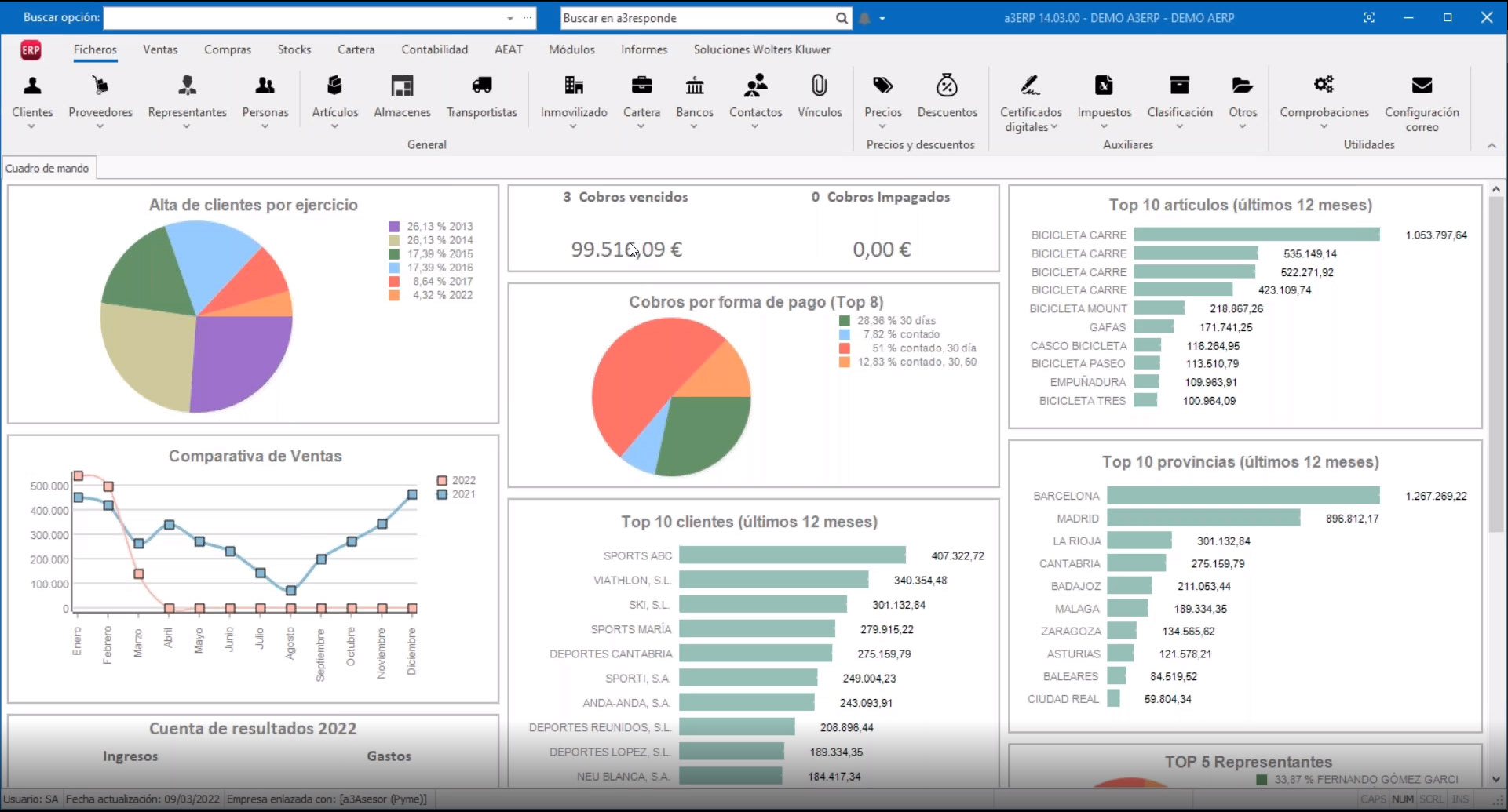Select the Transportistas truck icon
1508x812 pixels.
click(481, 86)
